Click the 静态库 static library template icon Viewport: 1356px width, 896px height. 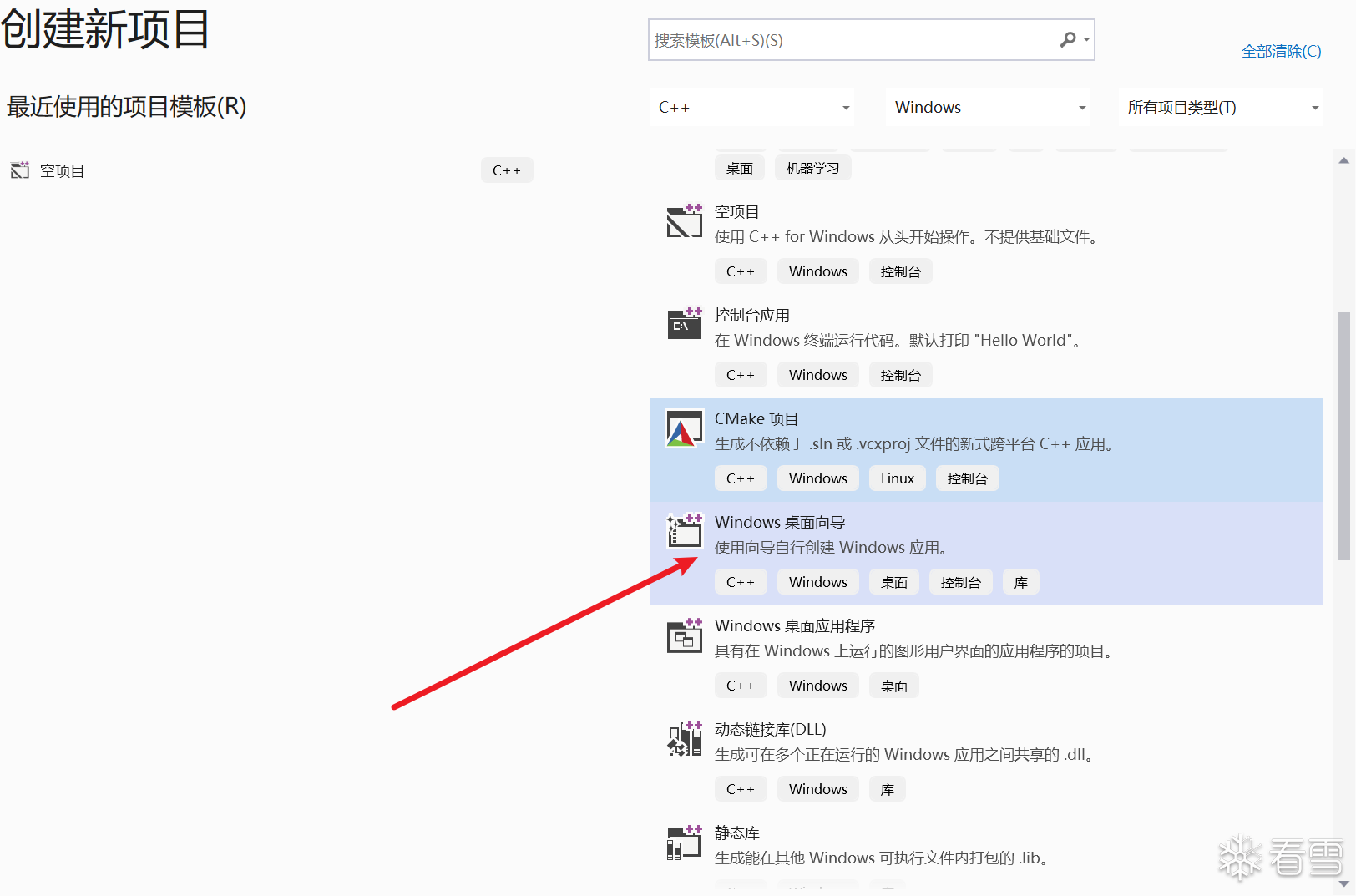tap(684, 843)
